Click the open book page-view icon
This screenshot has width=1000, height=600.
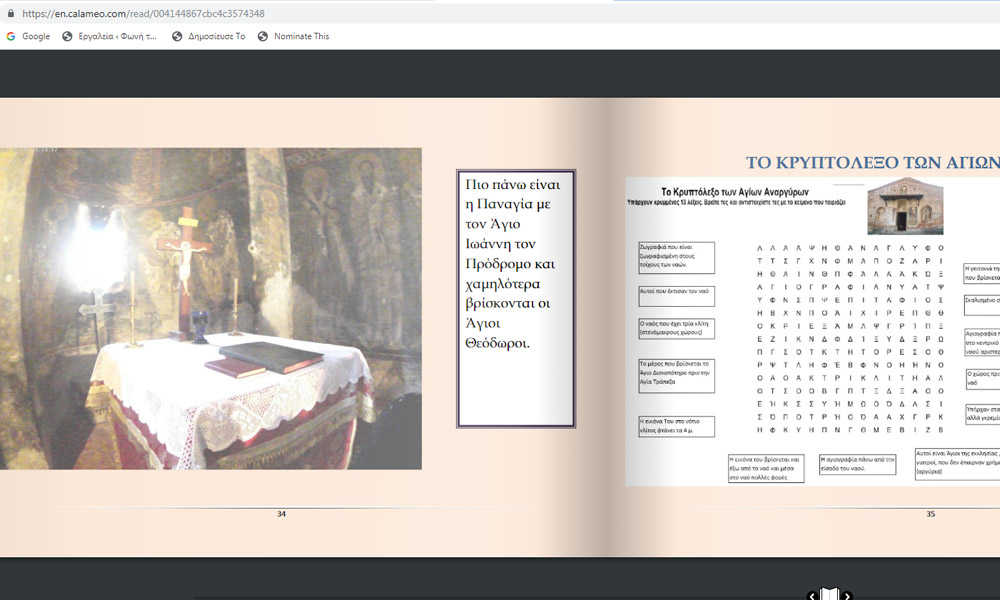[x=829, y=596]
